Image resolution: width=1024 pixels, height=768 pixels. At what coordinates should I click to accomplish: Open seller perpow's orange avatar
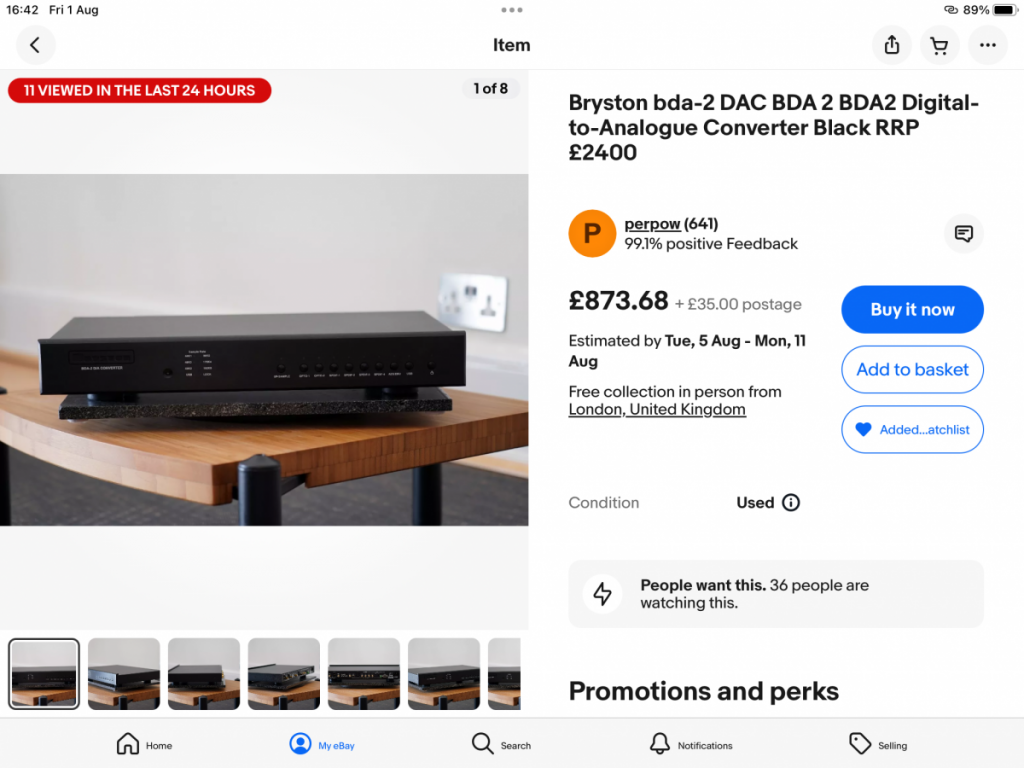click(x=592, y=233)
